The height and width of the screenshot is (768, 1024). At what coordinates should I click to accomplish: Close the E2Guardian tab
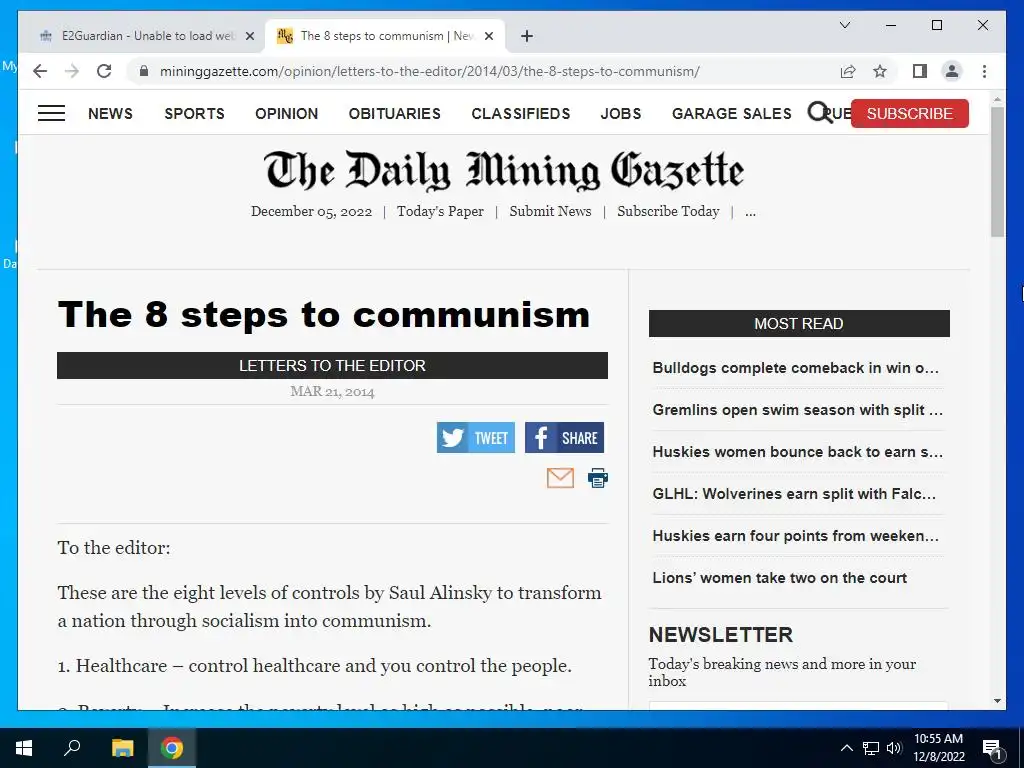pos(249,36)
